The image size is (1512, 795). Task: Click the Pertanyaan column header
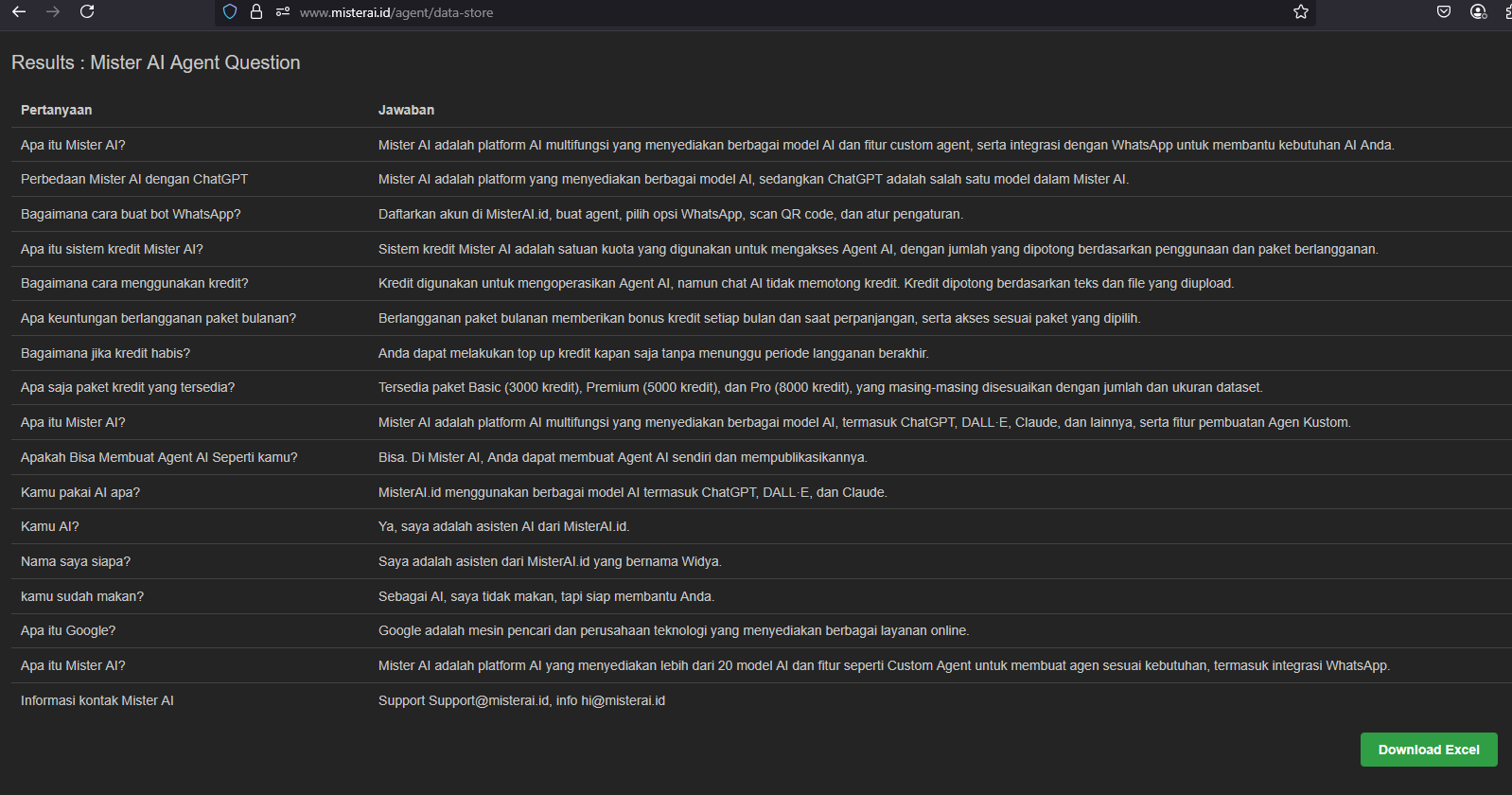pos(57,110)
